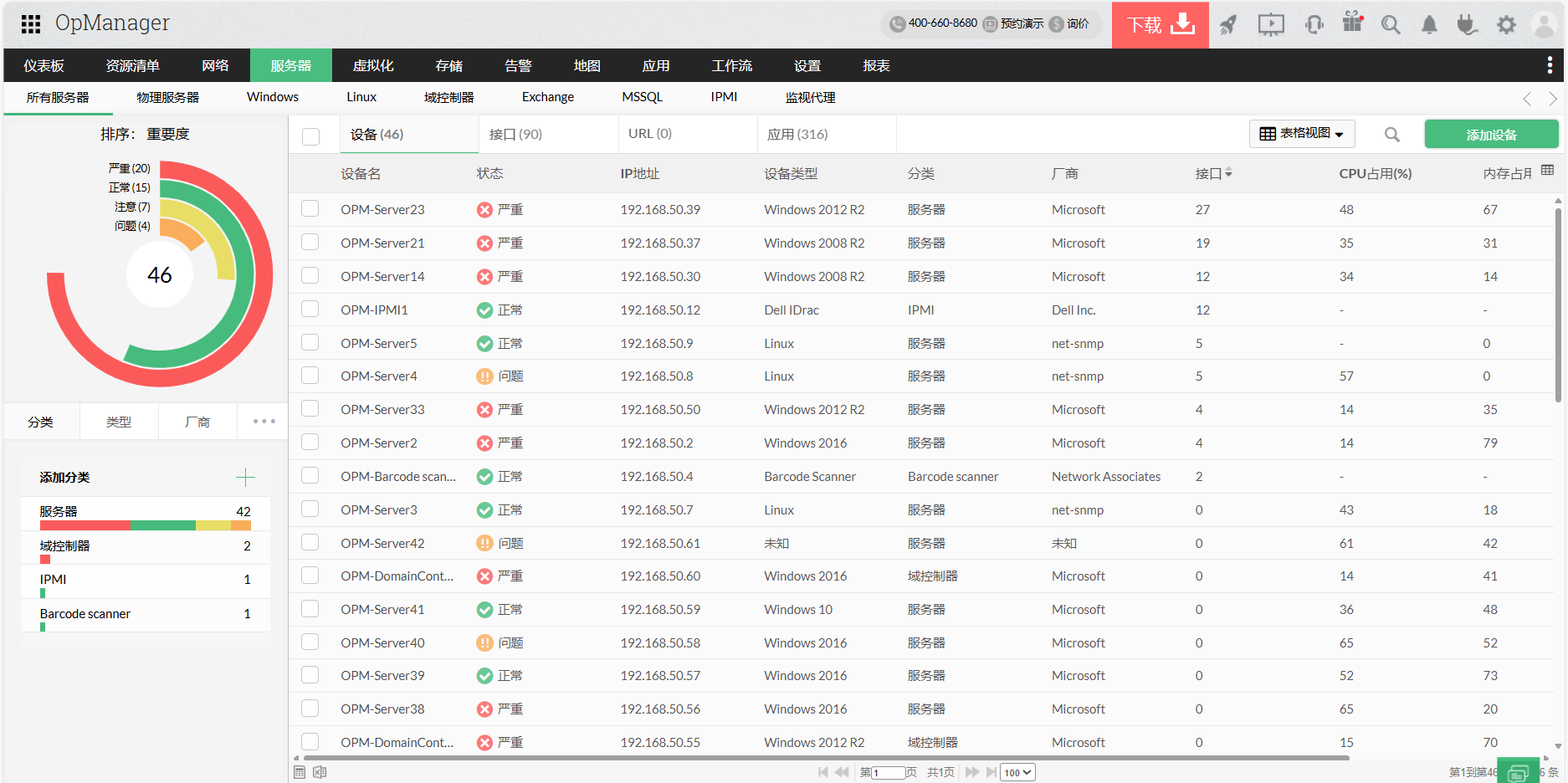Image resolution: width=1568 pixels, height=783 pixels.
Task: Click the 预约演示 link
Action: click(x=1014, y=23)
